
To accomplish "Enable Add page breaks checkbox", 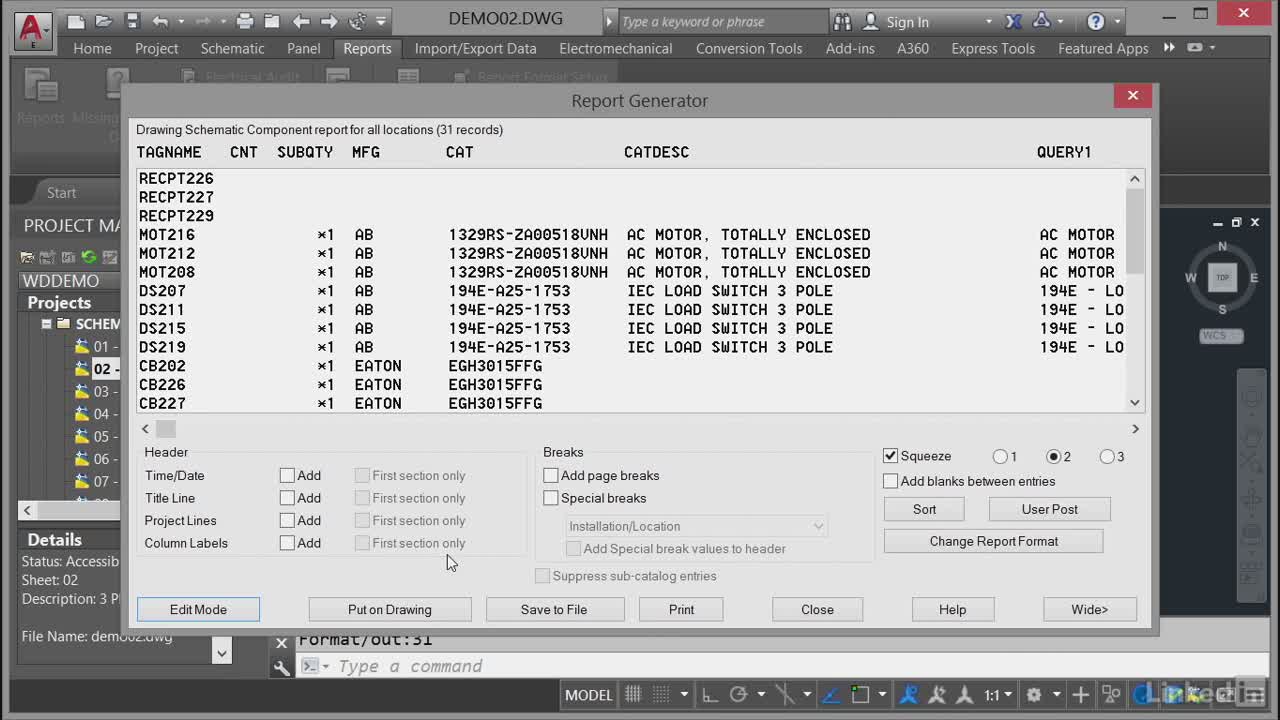I will (x=551, y=476).
